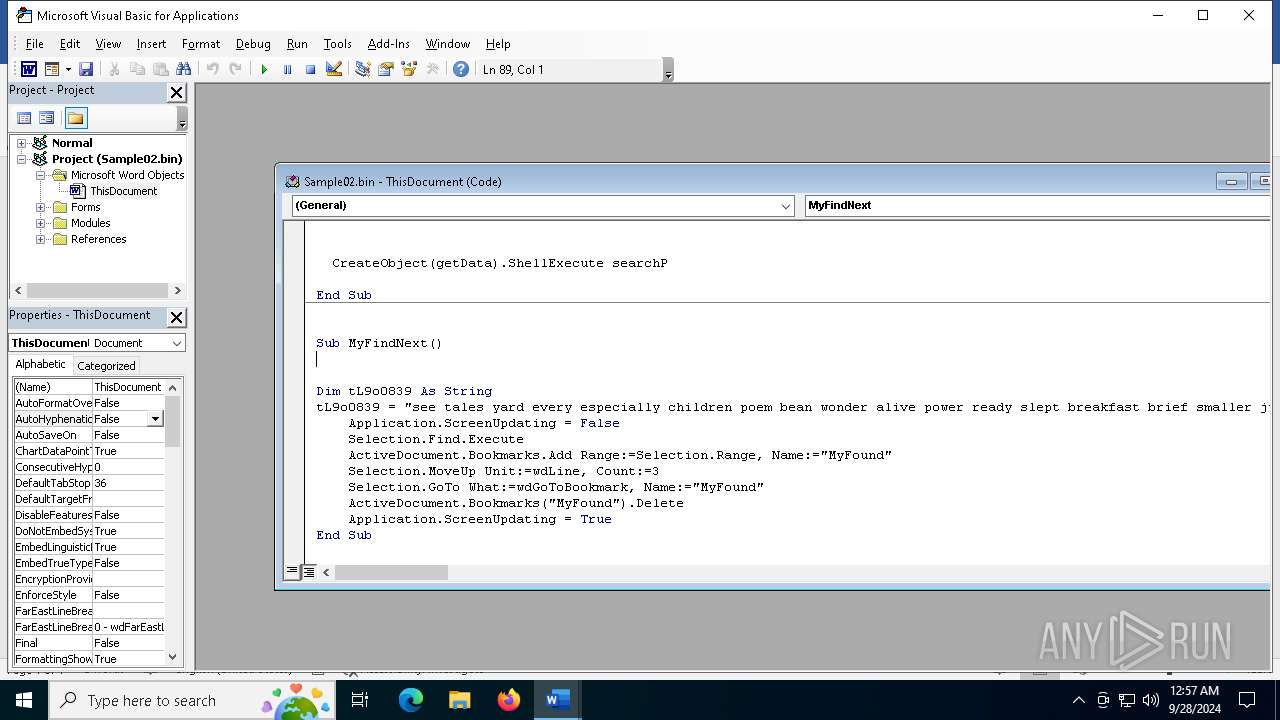1280x720 pixels.
Task: Open the Run menu
Action: [x=297, y=44]
